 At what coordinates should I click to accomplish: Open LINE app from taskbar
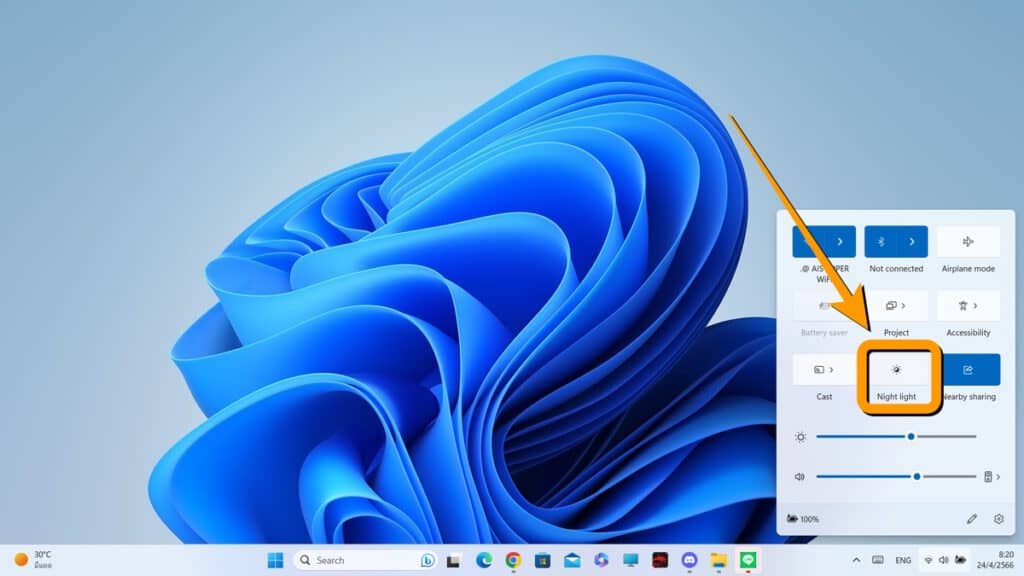[748, 560]
